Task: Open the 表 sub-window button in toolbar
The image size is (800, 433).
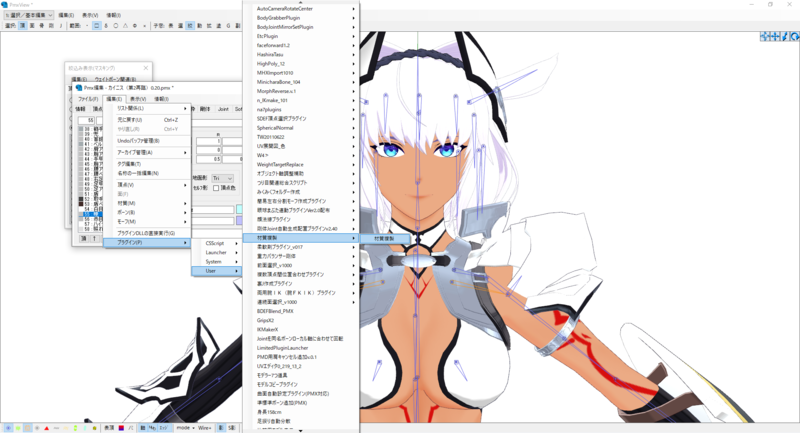Action: click(171, 26)
